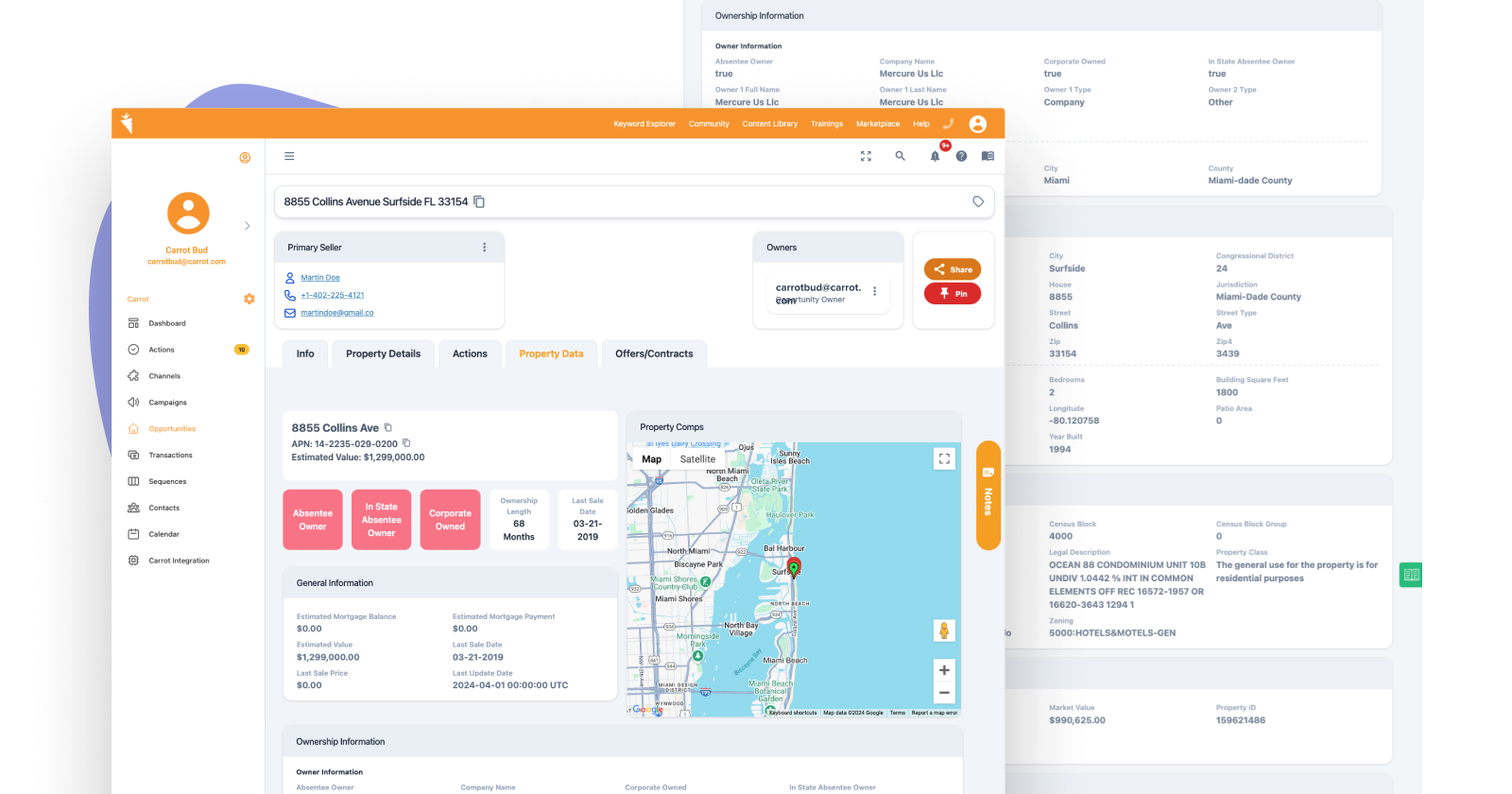Open Marketplace in header
The width and height of the screenshot is (1512, 794).
[x=878, y=124]
